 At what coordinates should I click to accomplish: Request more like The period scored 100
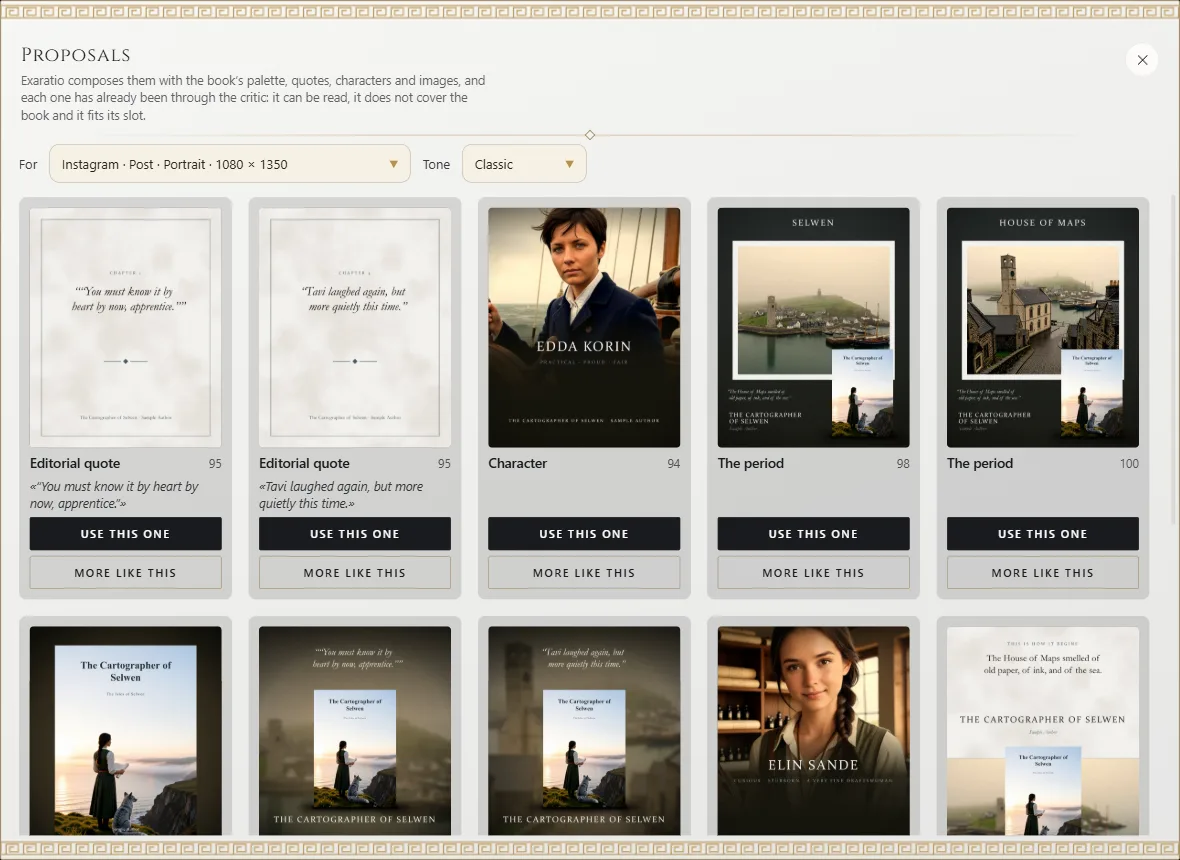(x=1042, y=573)
